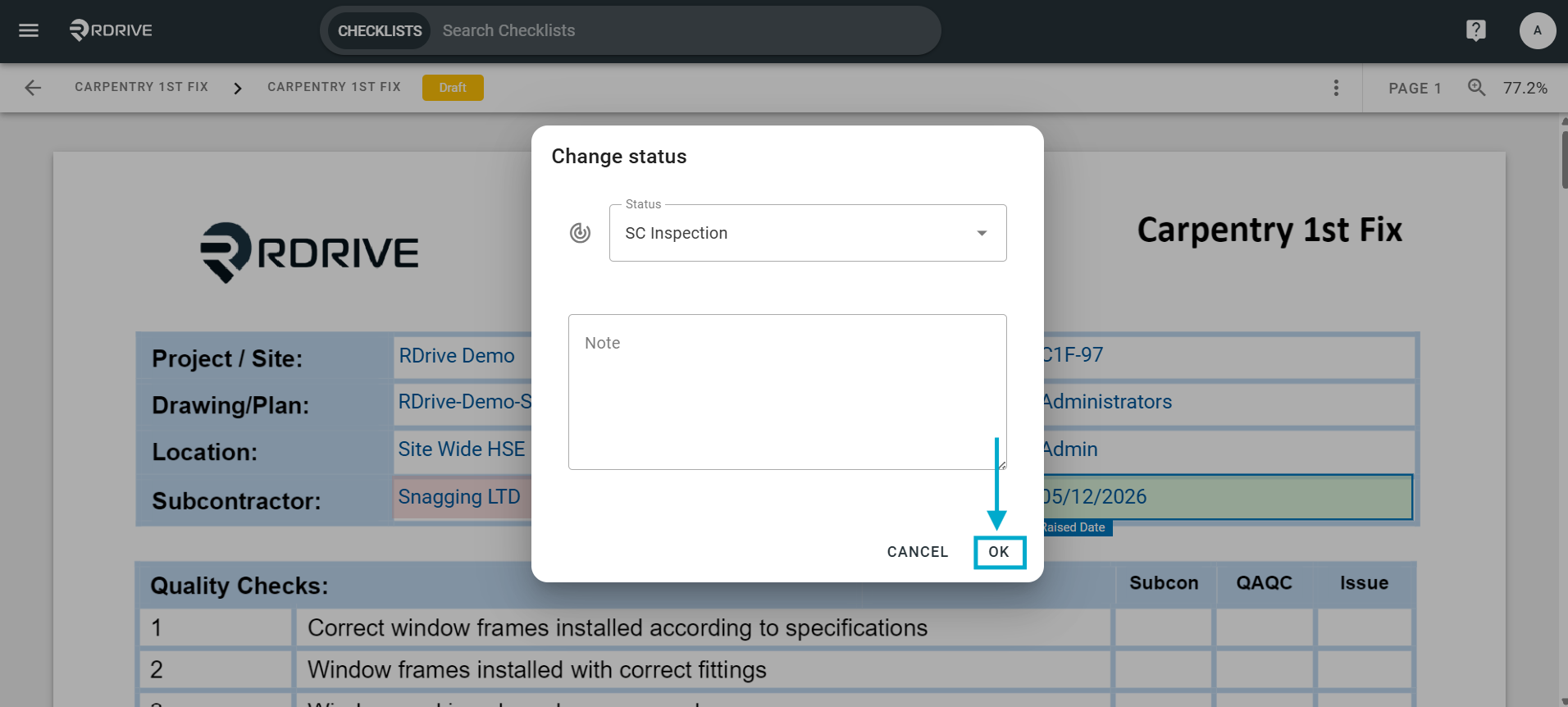Click the Carpentry 1st Fix document title
Viewport: 1568px width, 707px height.
pos(1269,230)
